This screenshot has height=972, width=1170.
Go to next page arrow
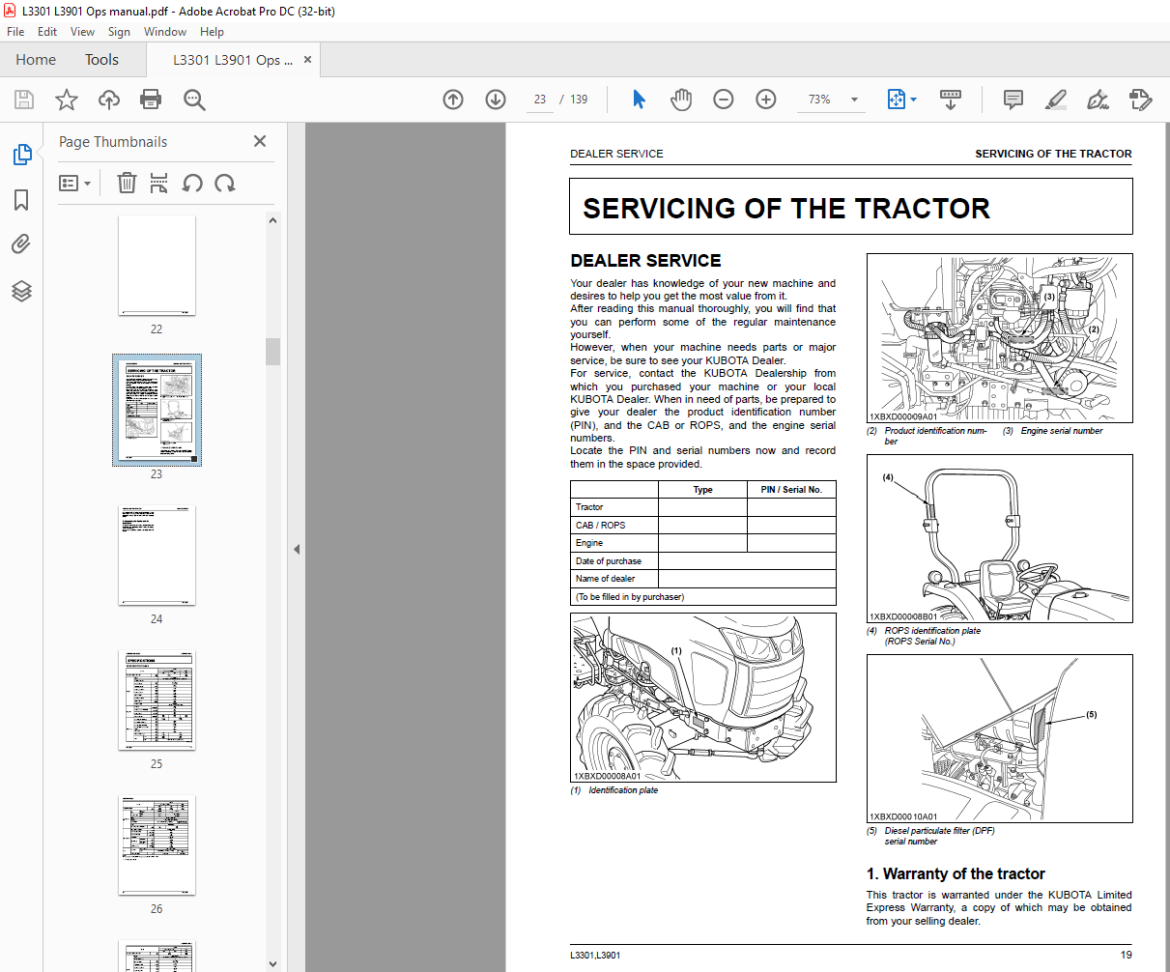[x=495, y=99]
